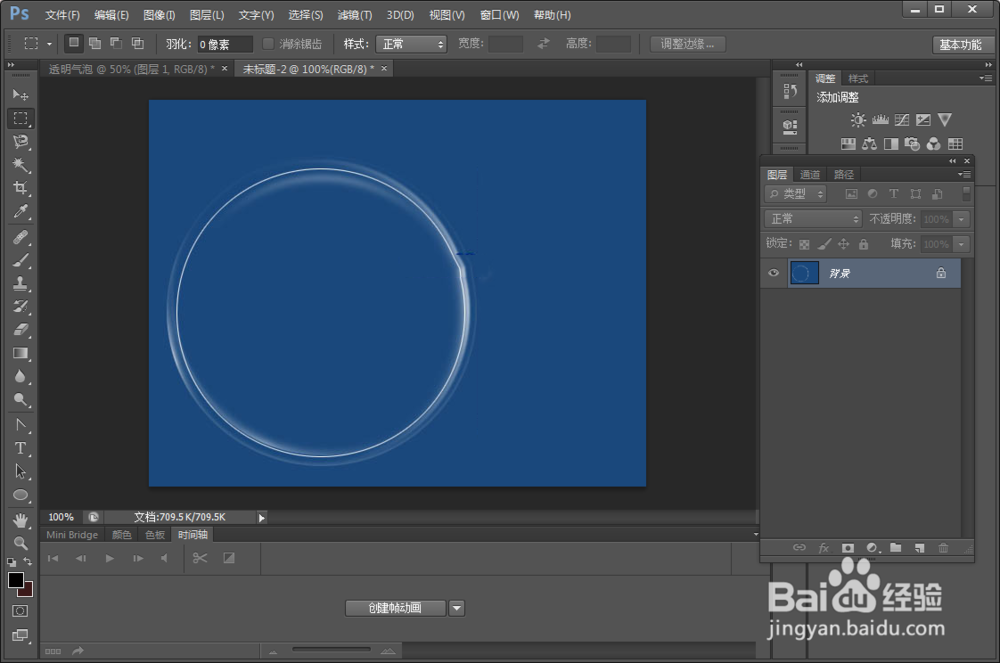Switch to the 路径 tab
Screen dimensions: 1000x663
click(844, 174)
